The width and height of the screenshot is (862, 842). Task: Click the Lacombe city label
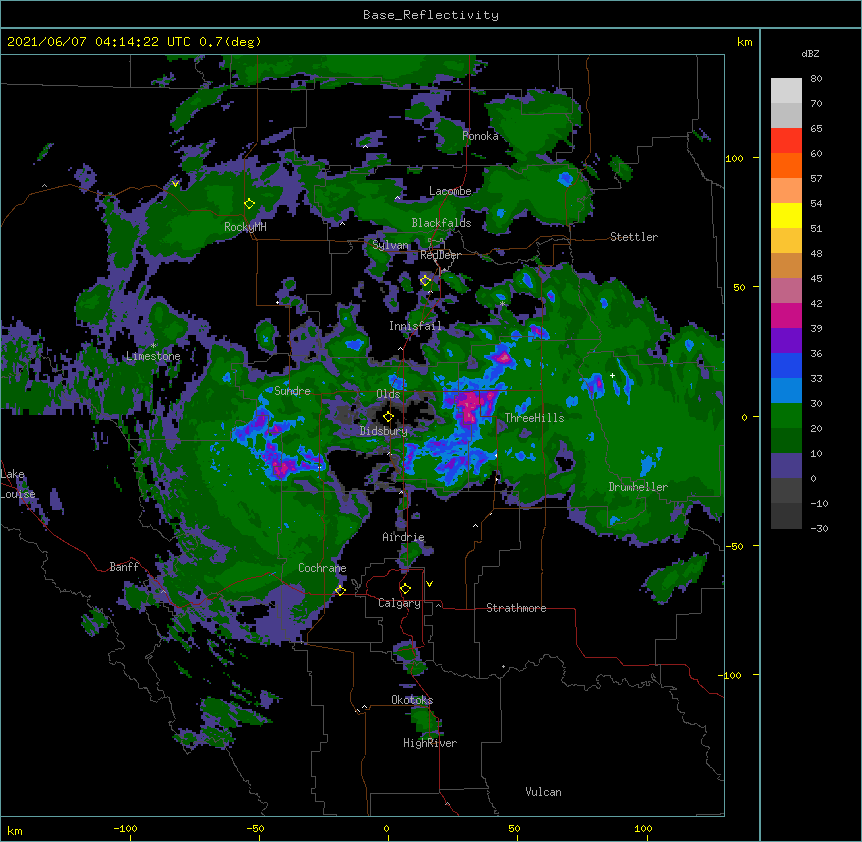point(450,191)
